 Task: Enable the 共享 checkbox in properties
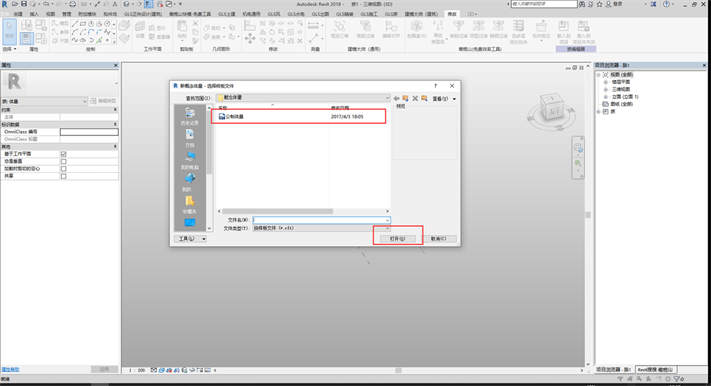click(63, 176)
